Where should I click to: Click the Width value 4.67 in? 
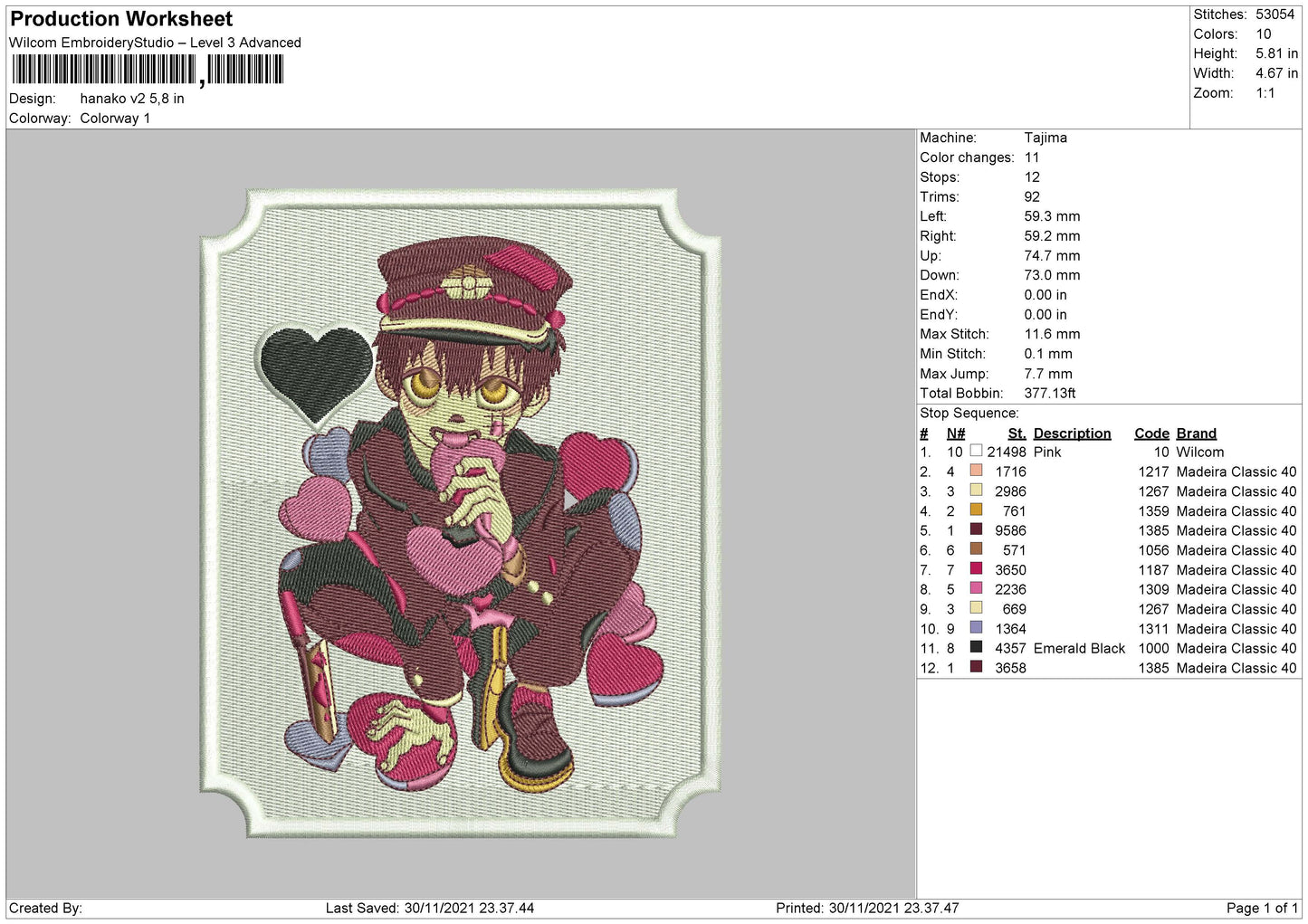pos(1276,73)
